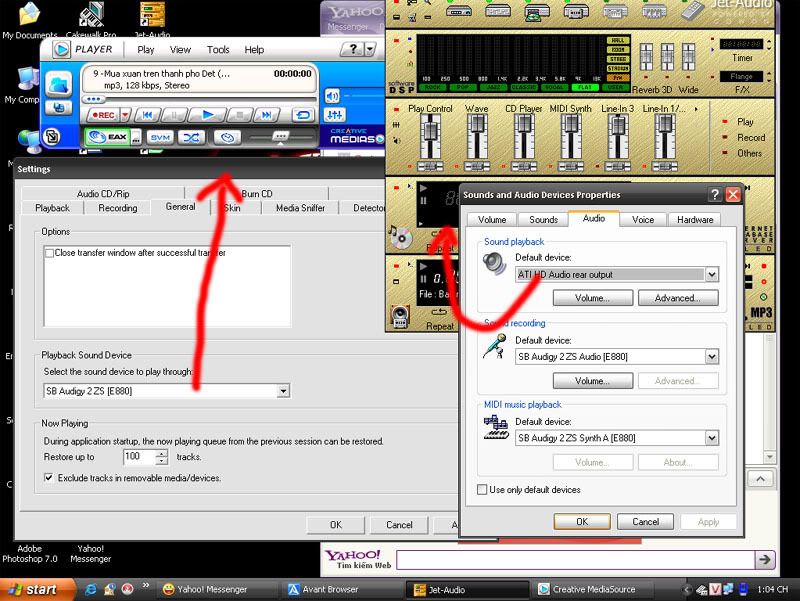Switch to Volume tab in Sounds properties

(492, 219)
